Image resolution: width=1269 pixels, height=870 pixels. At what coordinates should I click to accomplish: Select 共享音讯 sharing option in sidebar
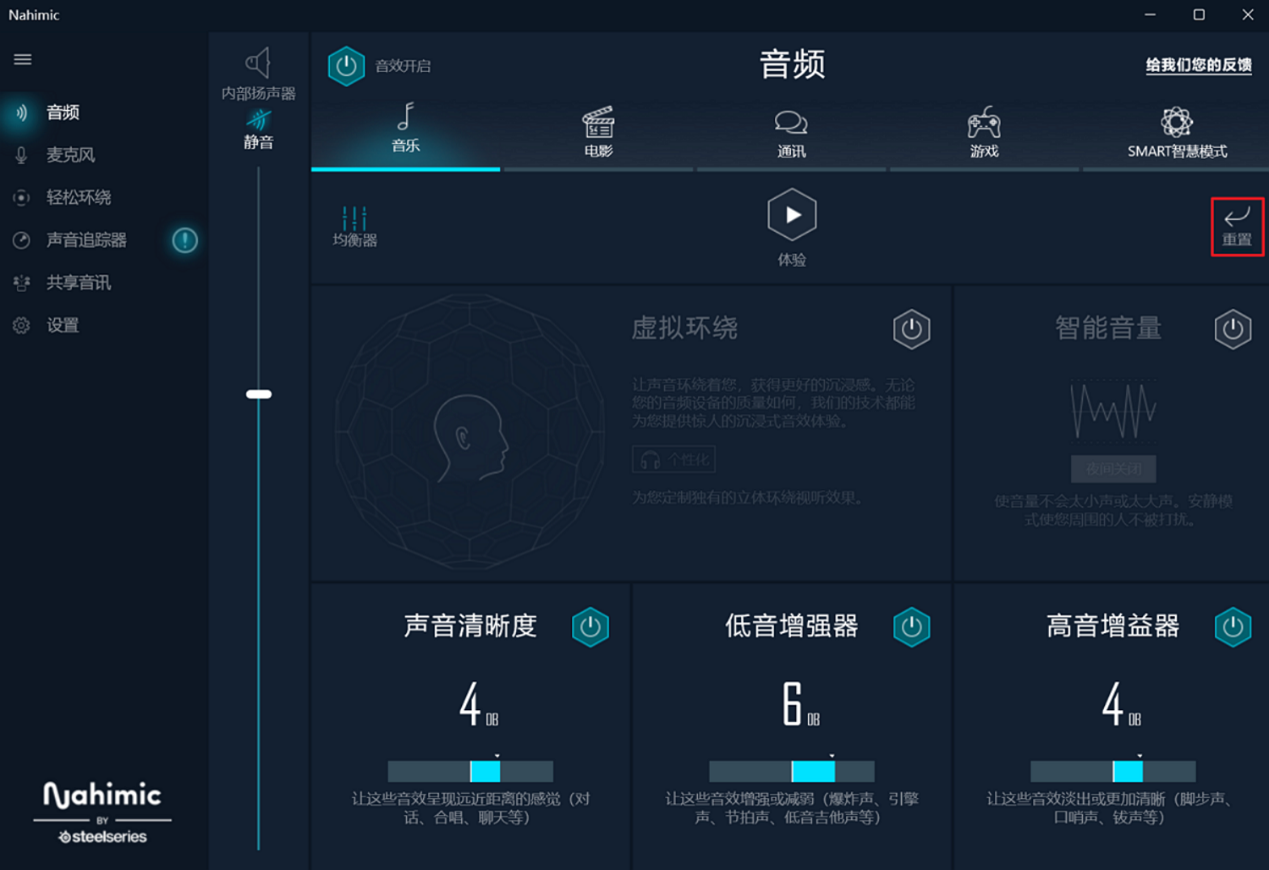78,283
